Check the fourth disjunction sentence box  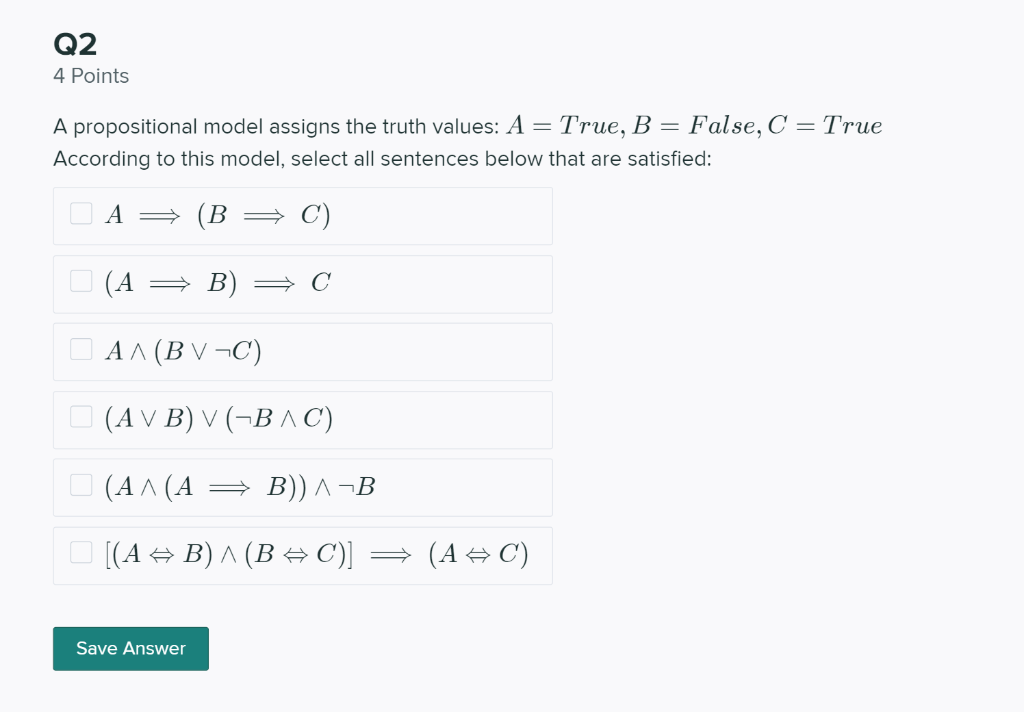[x=80, y=416]
